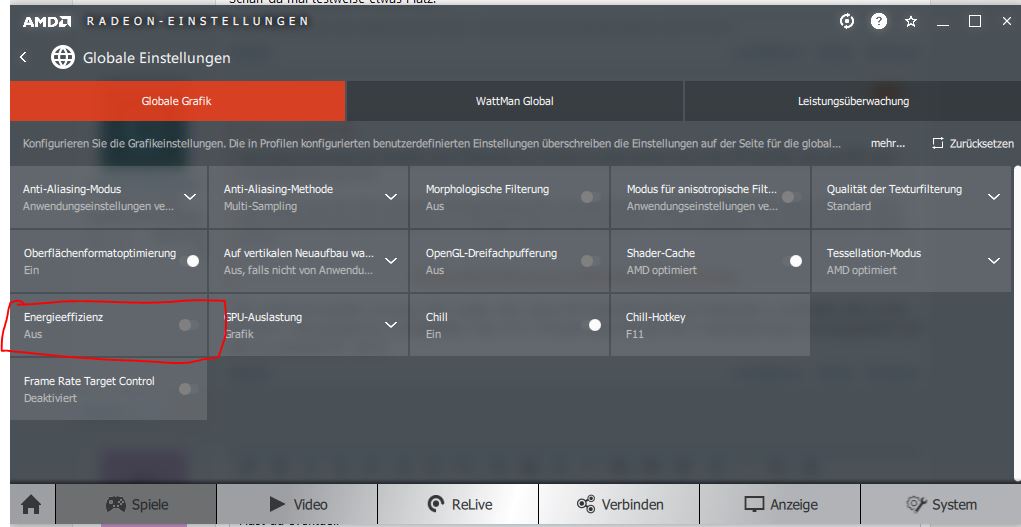Click the Multi-Sampling value text
Screen dimensions: 1021x527
coord(260,206)
